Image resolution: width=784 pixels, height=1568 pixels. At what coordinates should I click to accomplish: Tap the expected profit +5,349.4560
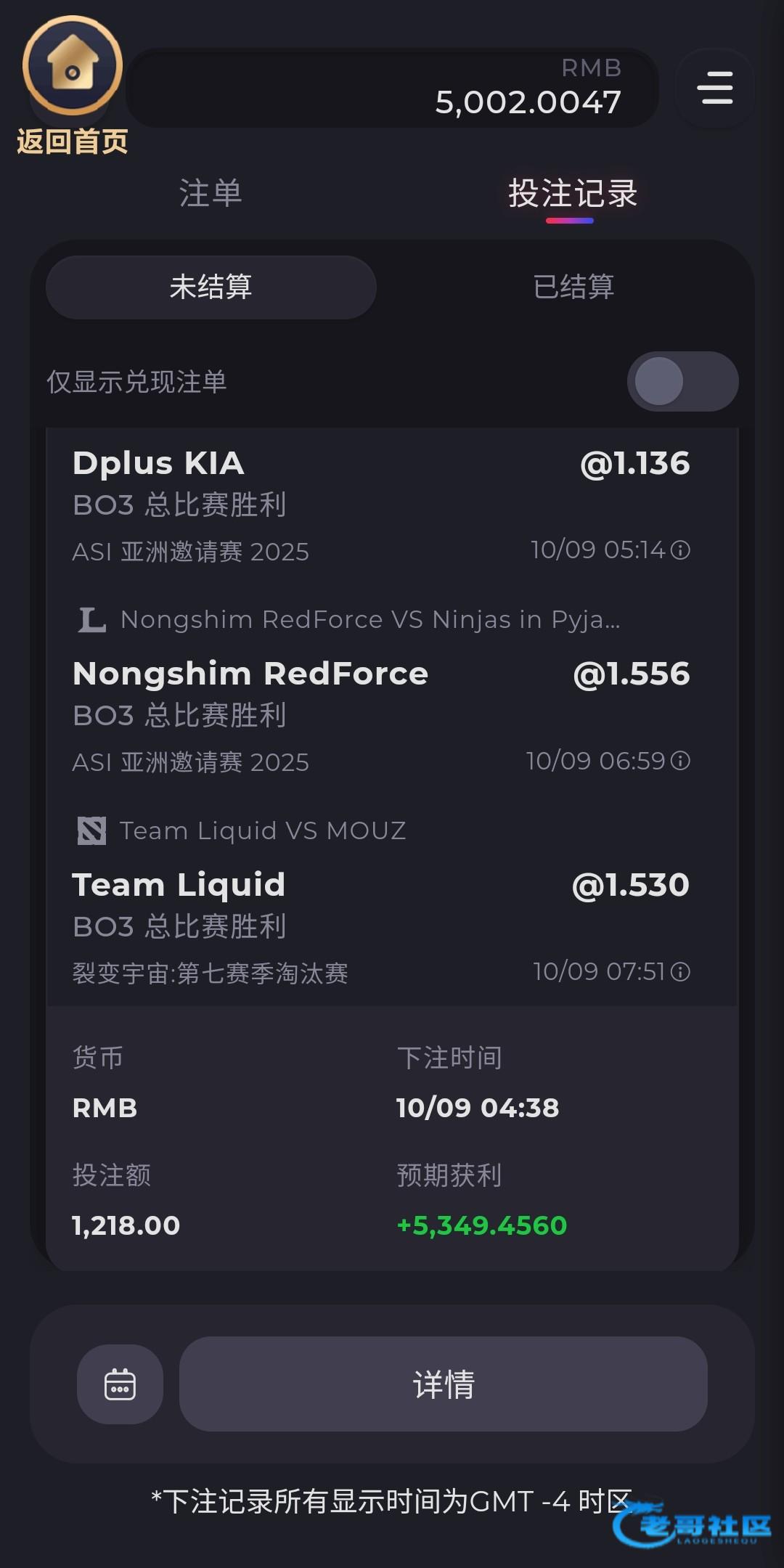(482, 1225)
